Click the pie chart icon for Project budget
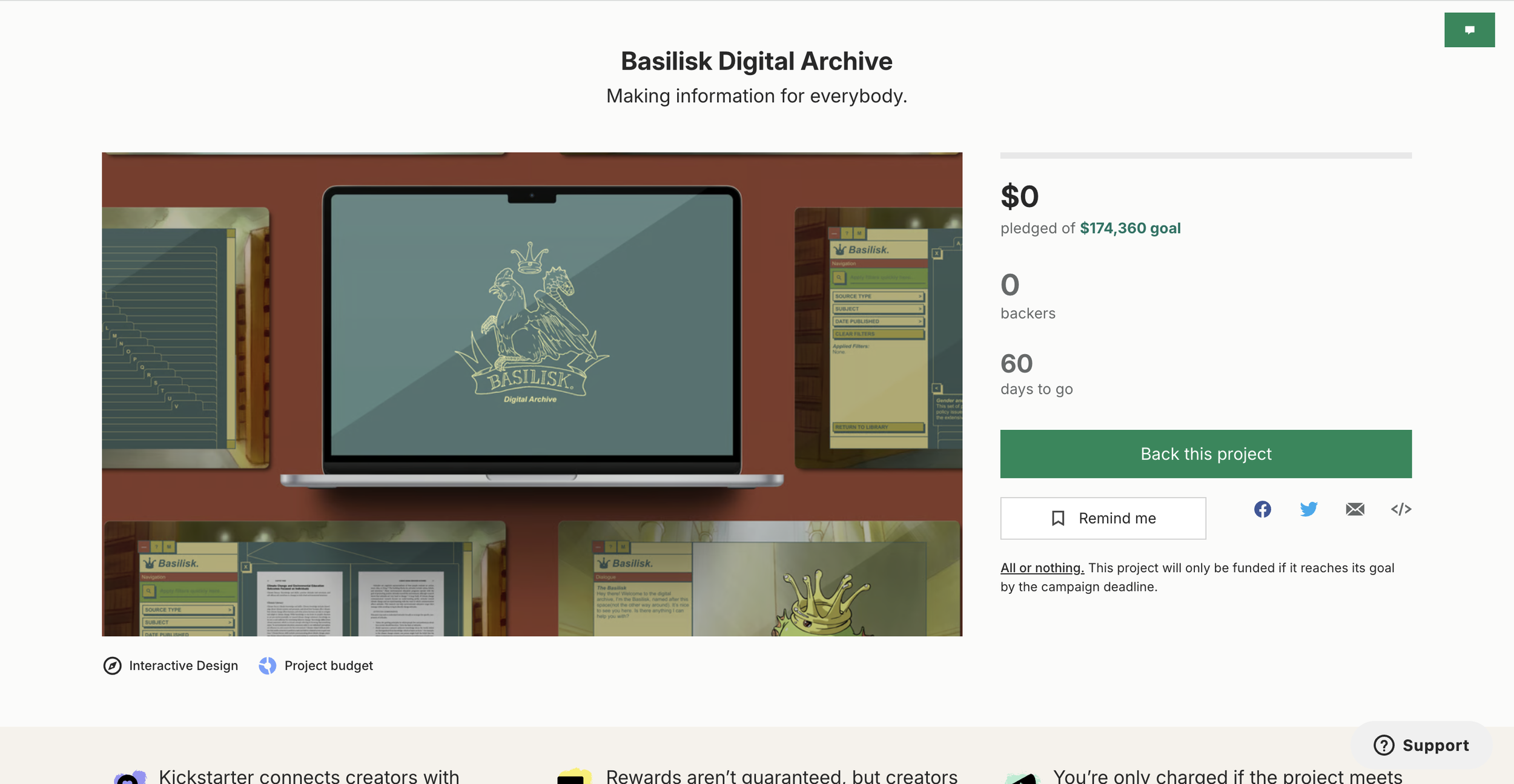This screenshot has height=784, width=1514. click(x=267, y=666)
